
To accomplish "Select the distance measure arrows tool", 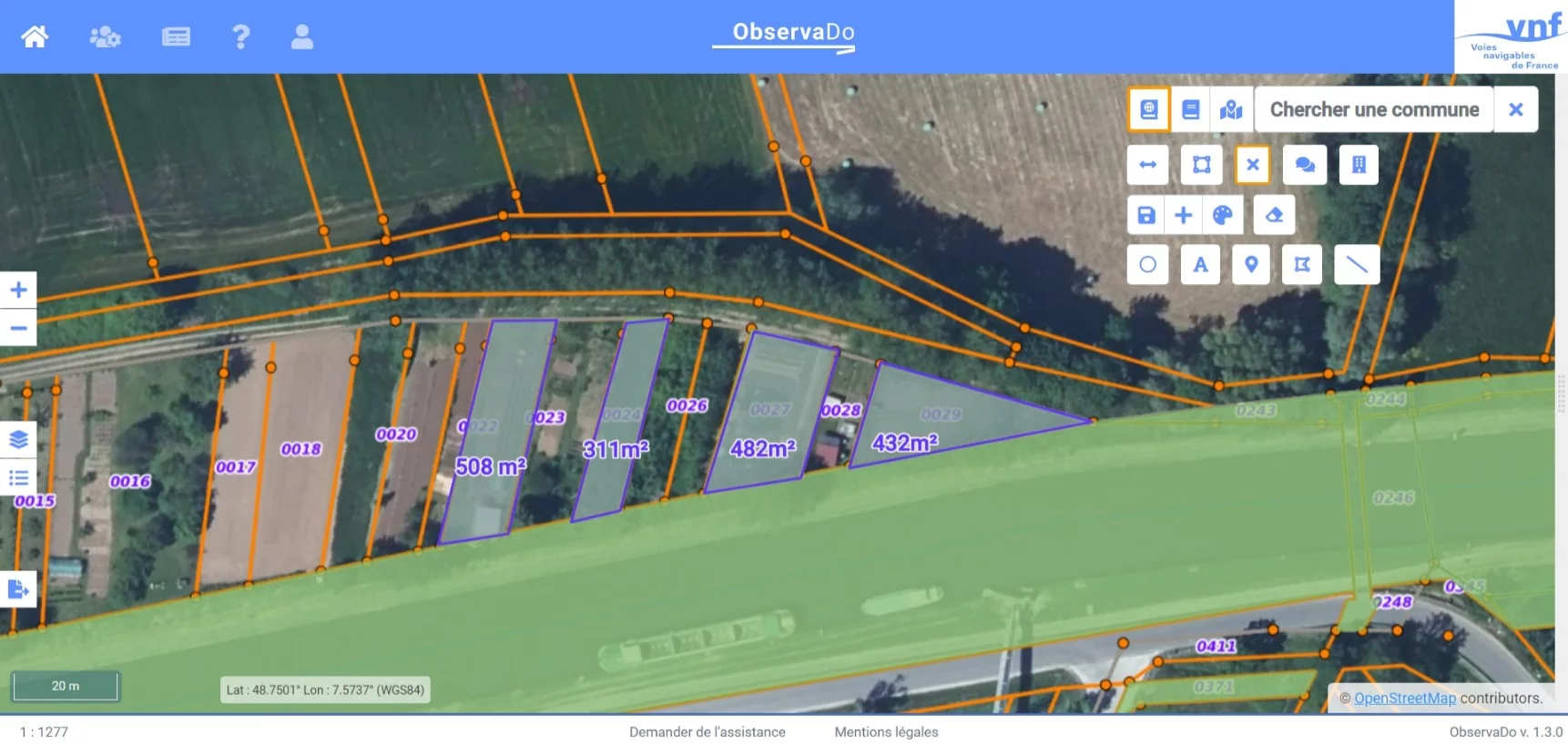I will click(1147, 165).
